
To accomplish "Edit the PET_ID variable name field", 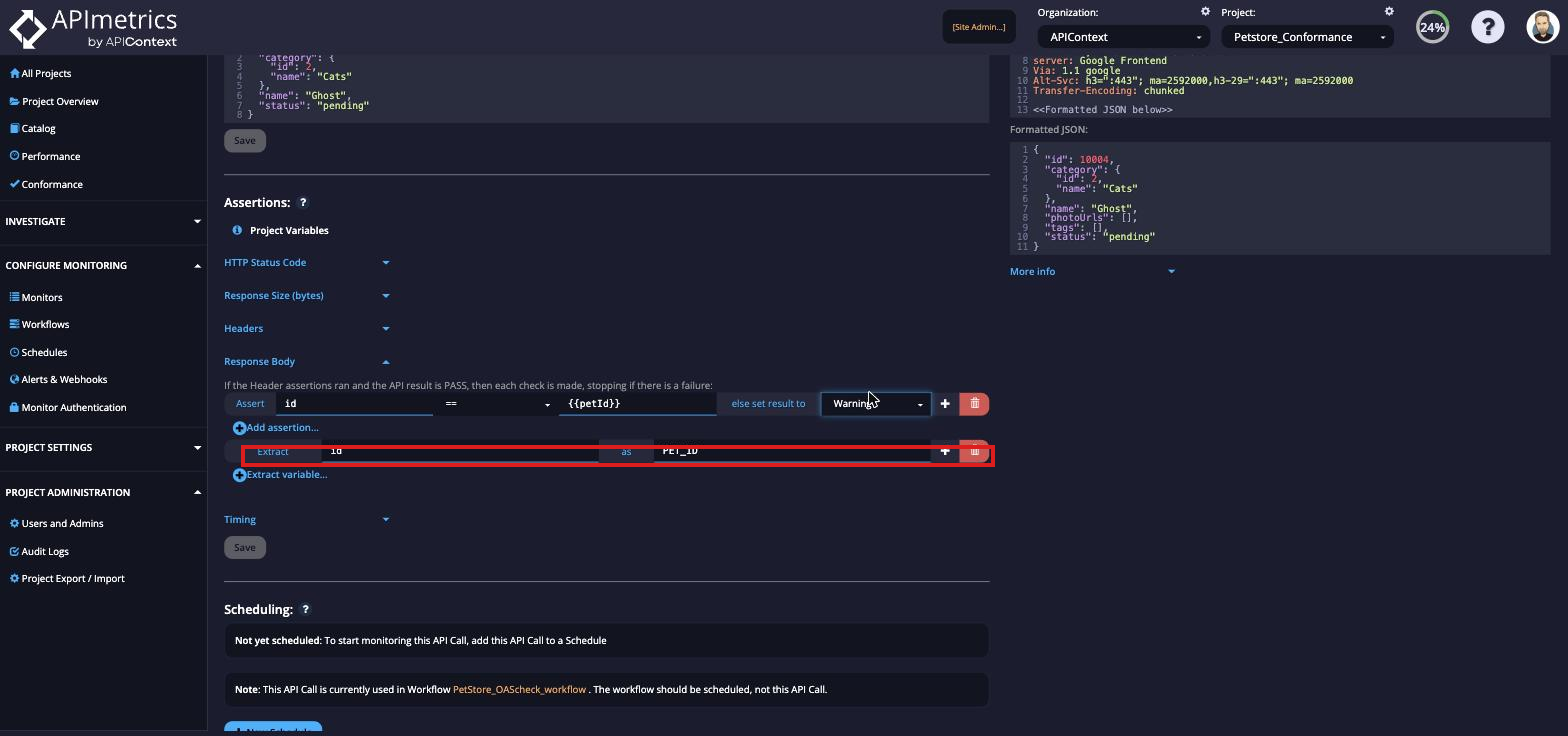I will pyautogui.click(x=792, y=451).
